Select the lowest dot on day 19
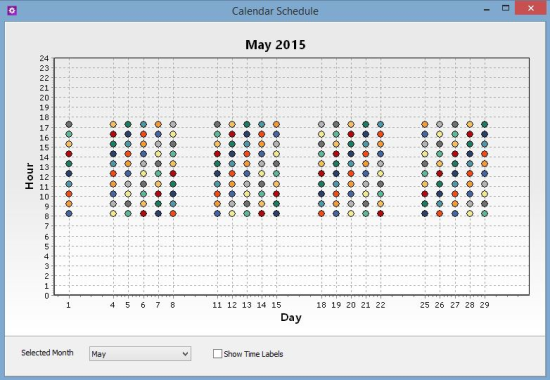The height and width of the screenshot is (380, 550). point(336,213)
